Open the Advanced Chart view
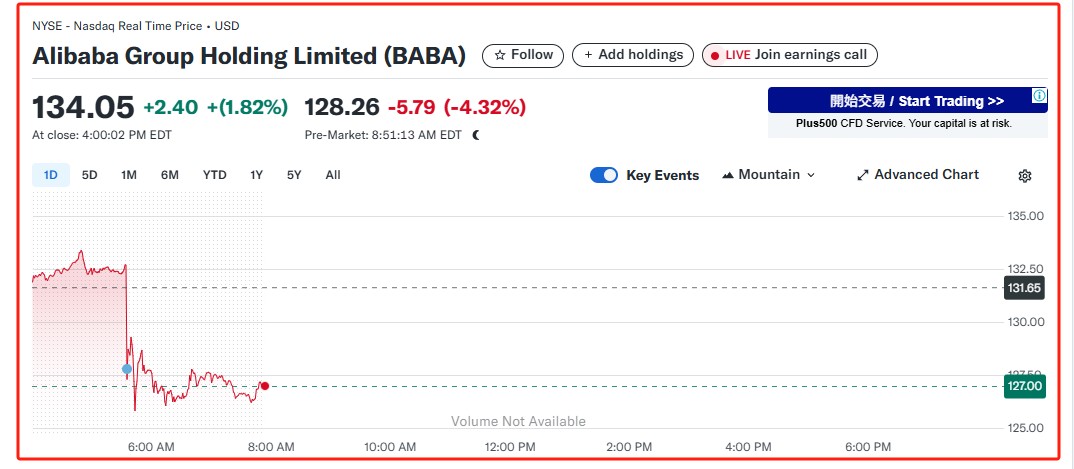 pyautogui.click(x=917, y=175)
